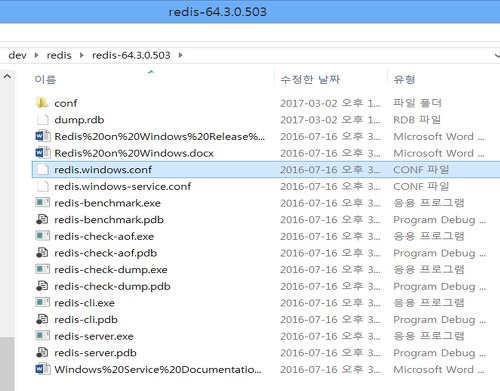Click the conf folder's 파일 폴더 type cell
This screenshot has height=391, width=500.
click(x=417, y=103)
